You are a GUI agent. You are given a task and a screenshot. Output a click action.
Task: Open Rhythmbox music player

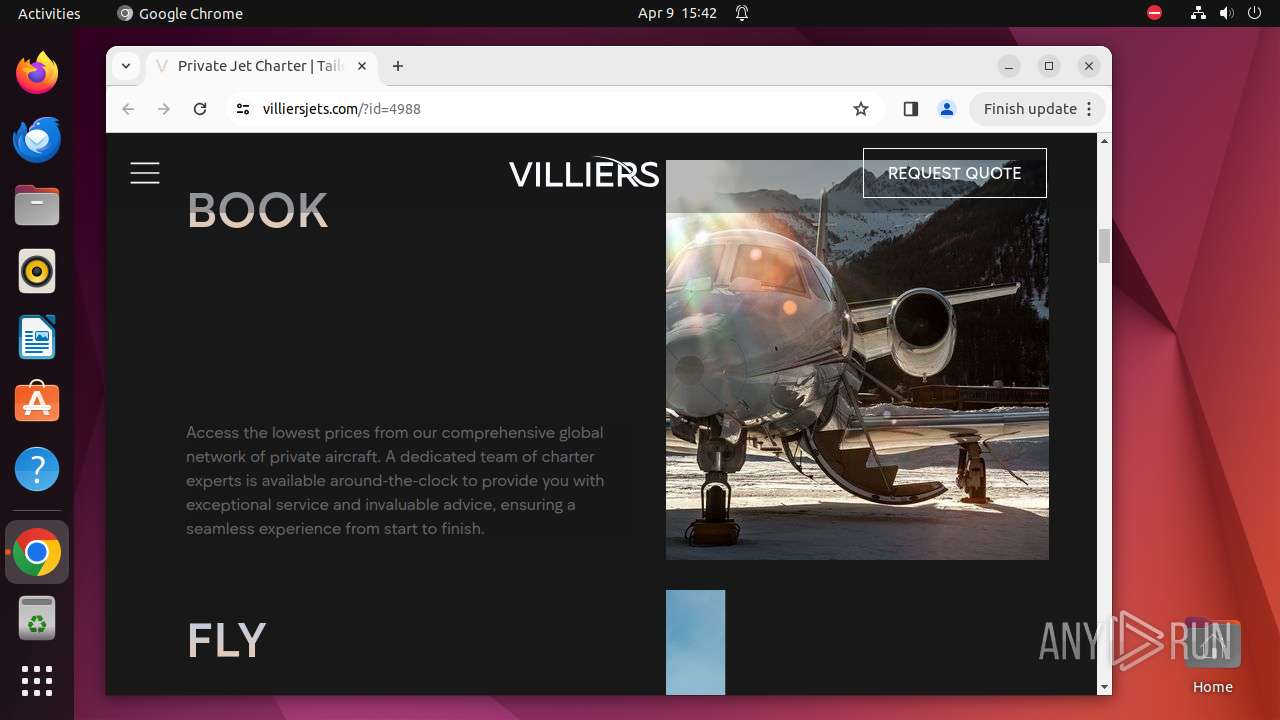(37, 271)
